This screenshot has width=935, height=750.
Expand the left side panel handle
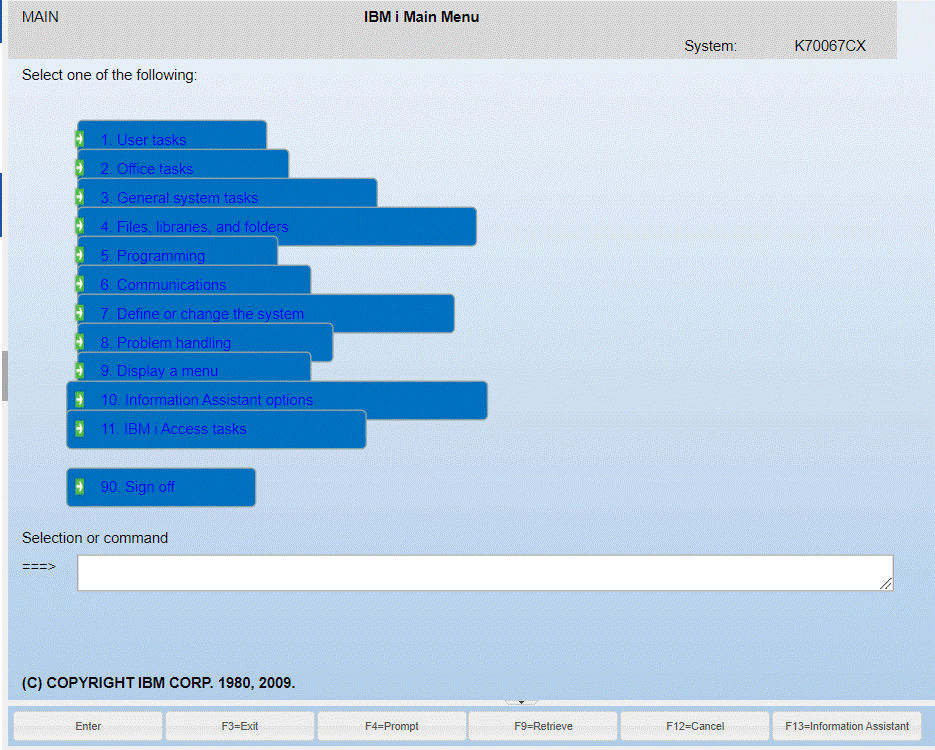click(4, 375)
